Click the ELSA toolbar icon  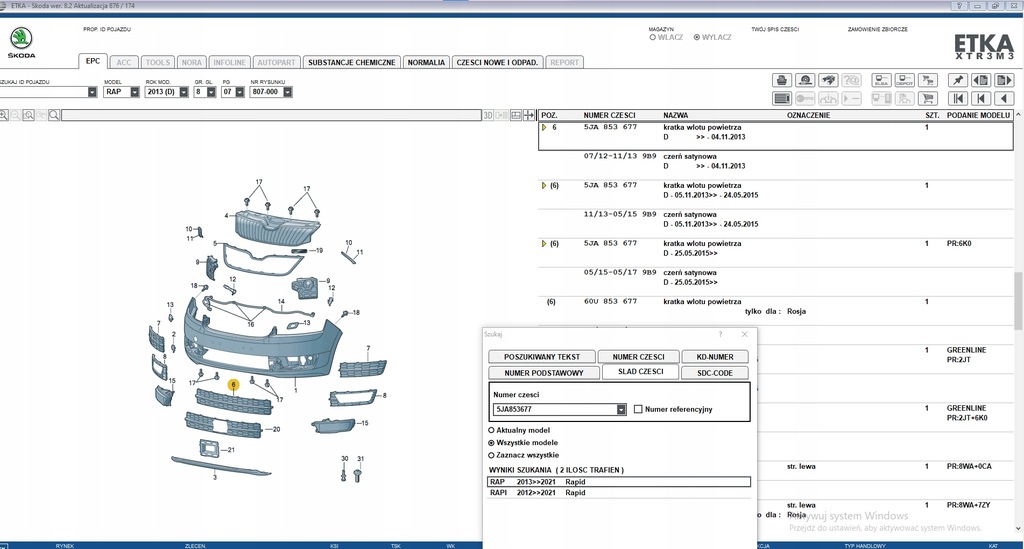[881, 80]
